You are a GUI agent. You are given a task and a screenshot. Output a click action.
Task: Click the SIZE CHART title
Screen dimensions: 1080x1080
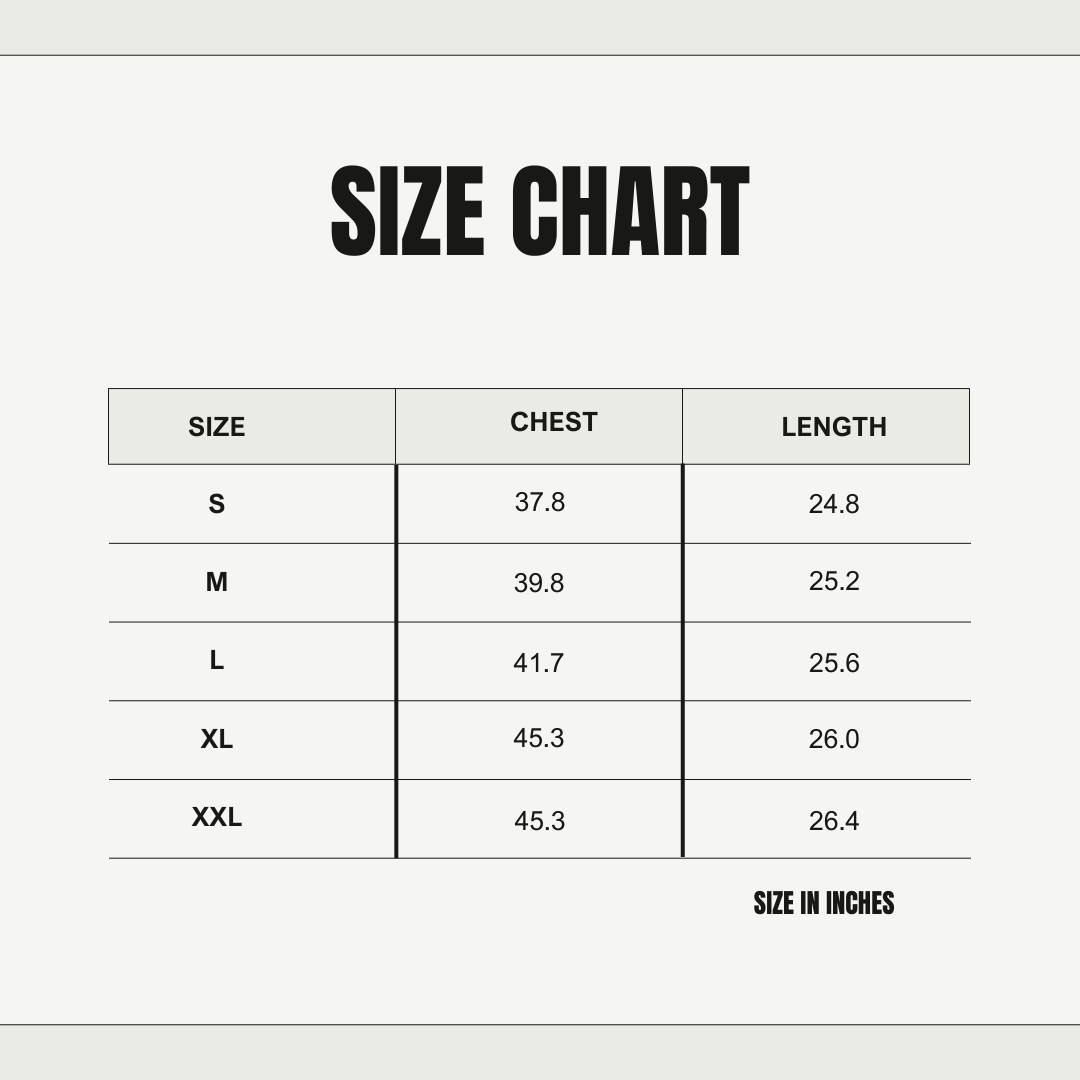click(540, 212)
